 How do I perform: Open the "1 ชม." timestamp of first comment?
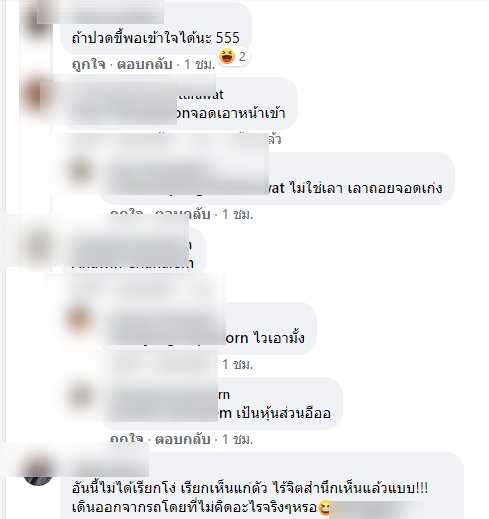click(199, 64)
